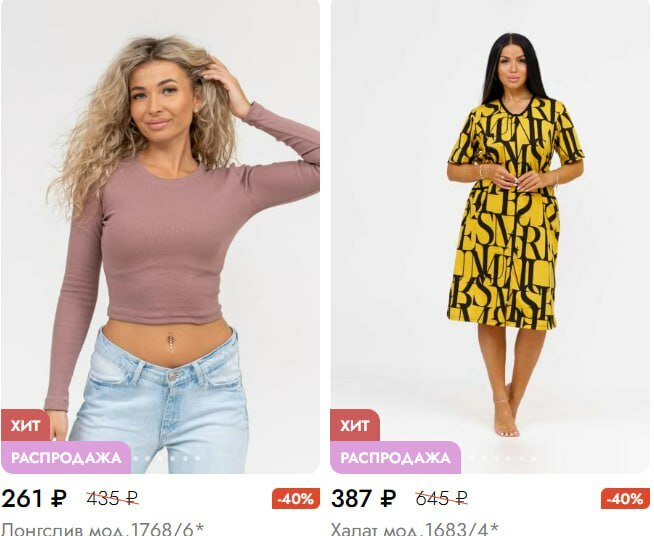Select the third carousel dot on the longsleeve photo

[160, 458]
